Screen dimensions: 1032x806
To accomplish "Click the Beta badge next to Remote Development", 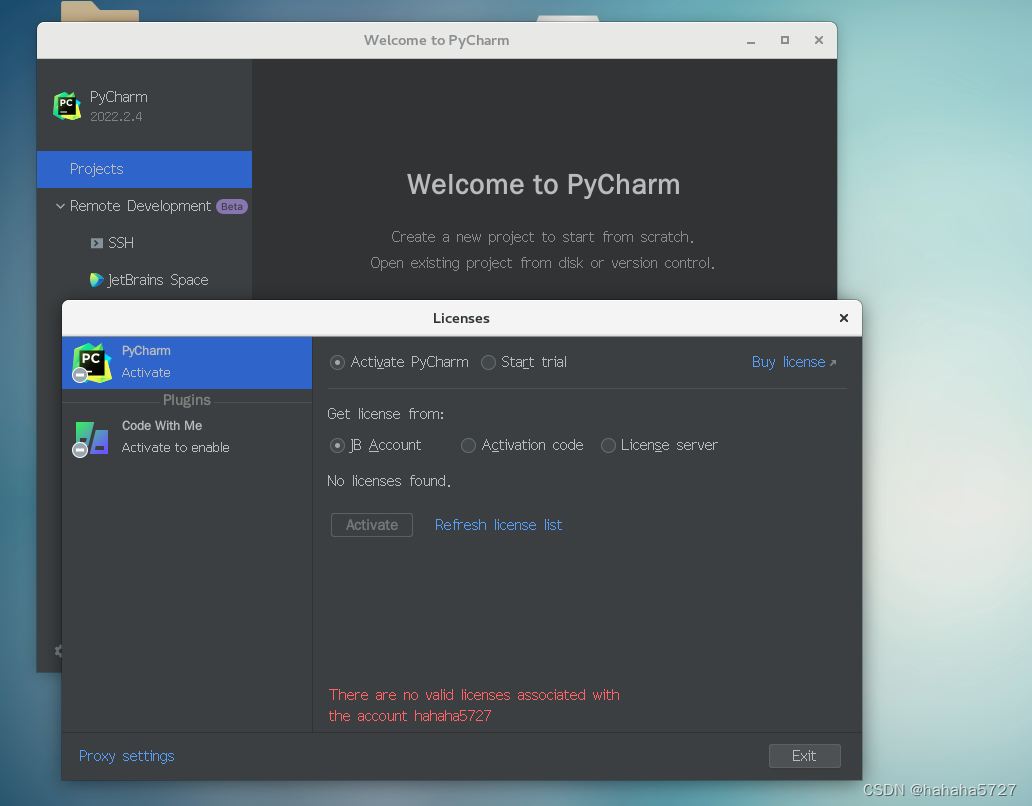I will (x=231, y=206).
